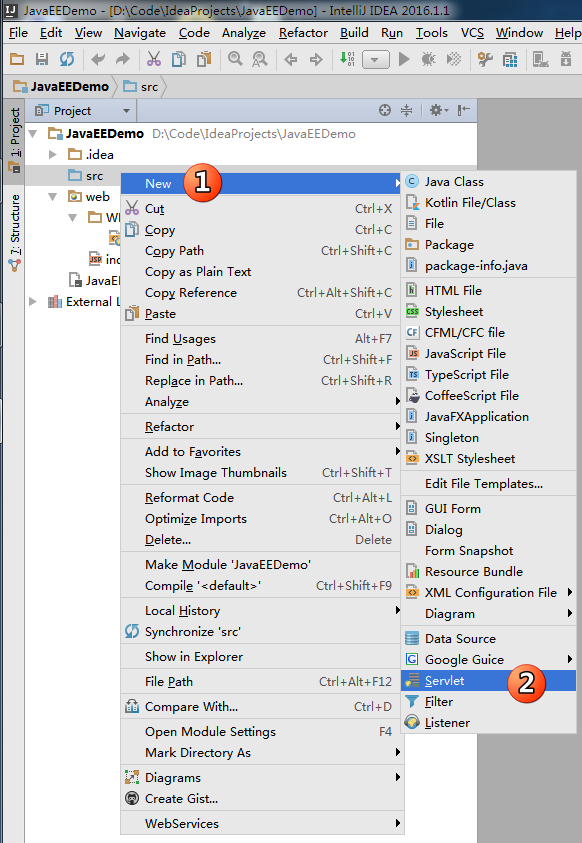Viewport: 582px width, 843px height.
Task: Select Package in the New submenu
Action: [488, 245]
